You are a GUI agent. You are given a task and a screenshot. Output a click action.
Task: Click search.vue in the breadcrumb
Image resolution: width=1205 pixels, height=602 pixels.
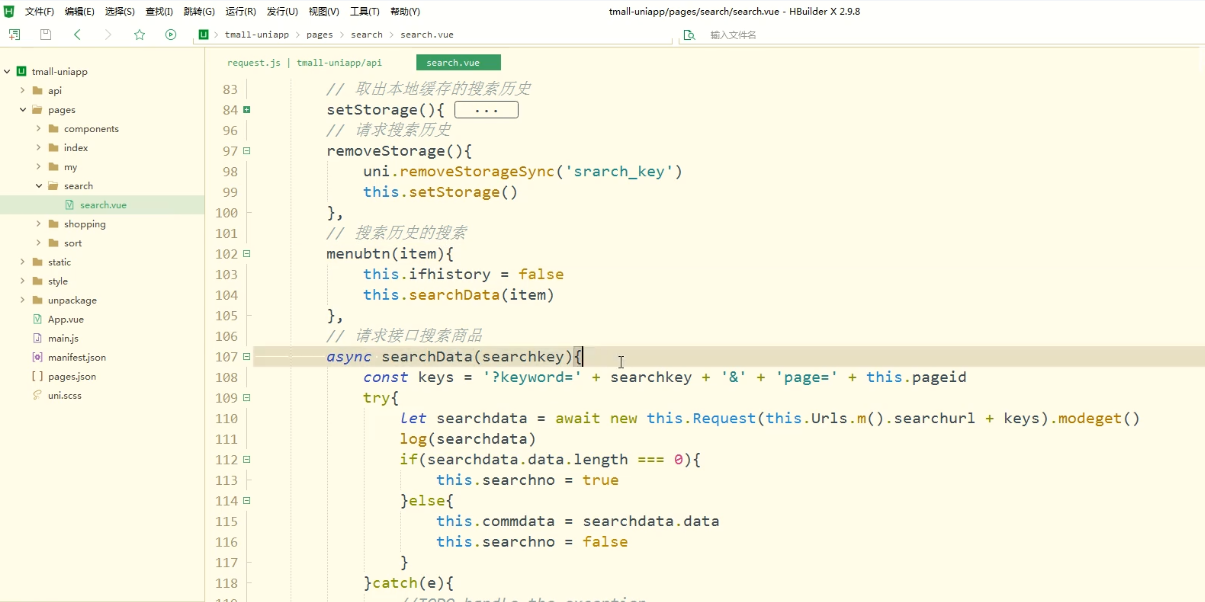[427, 35]
